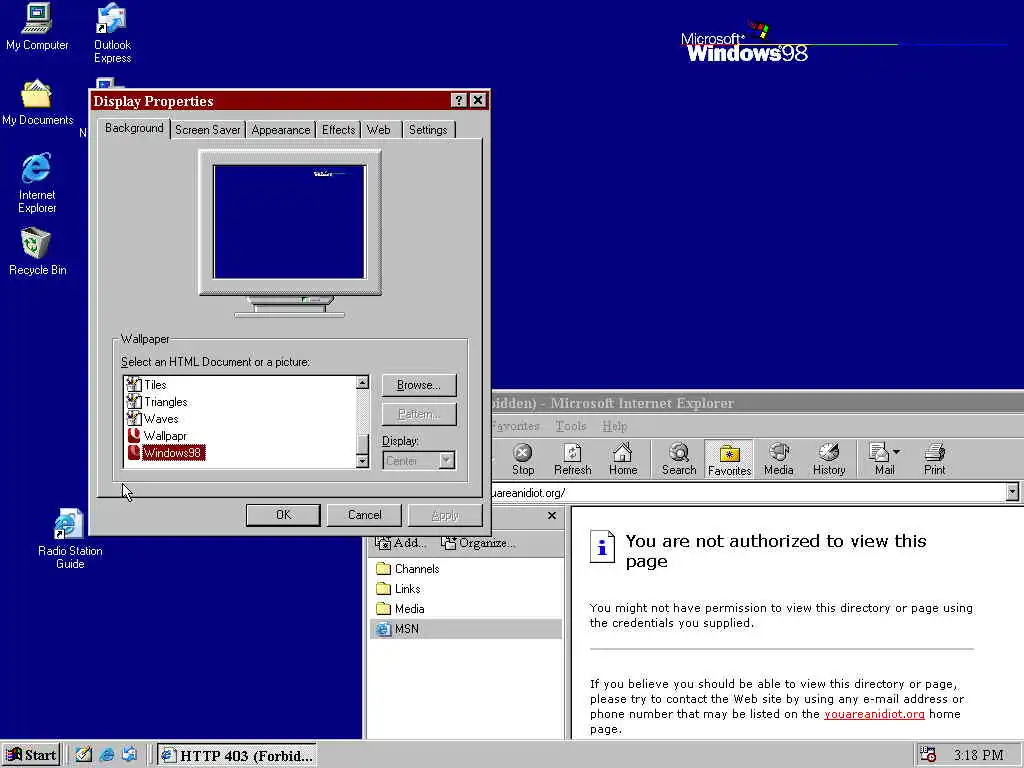This screenshot has height=768, width=1024.
Task: Click the Browse... button
Action: coord(419,385)
